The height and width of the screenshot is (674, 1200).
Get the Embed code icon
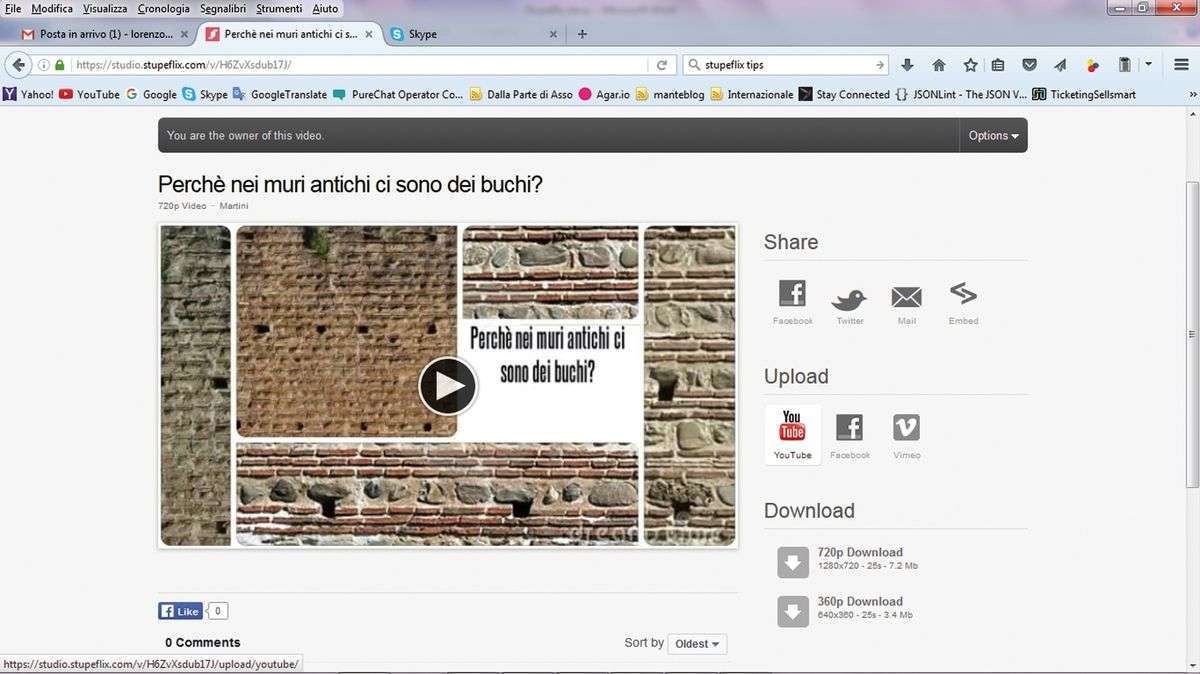pos(963,301)
